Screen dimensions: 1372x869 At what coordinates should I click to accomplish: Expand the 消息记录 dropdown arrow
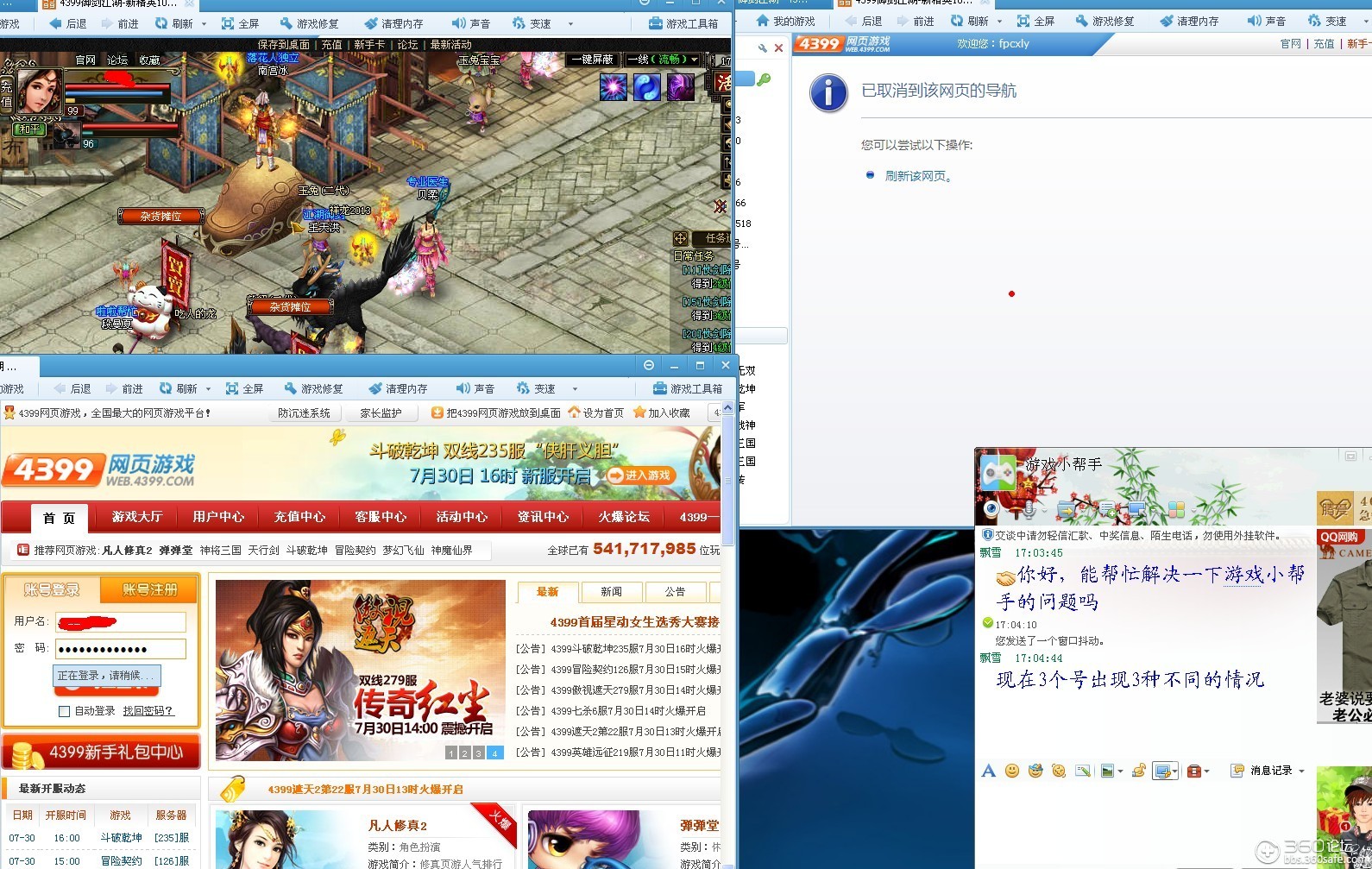[1301, 771]
